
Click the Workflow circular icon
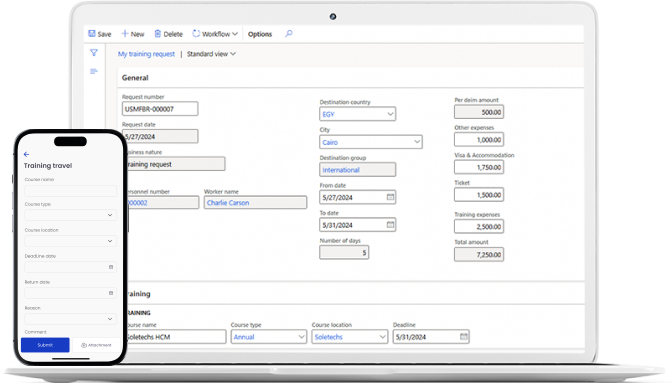[196, 33]
